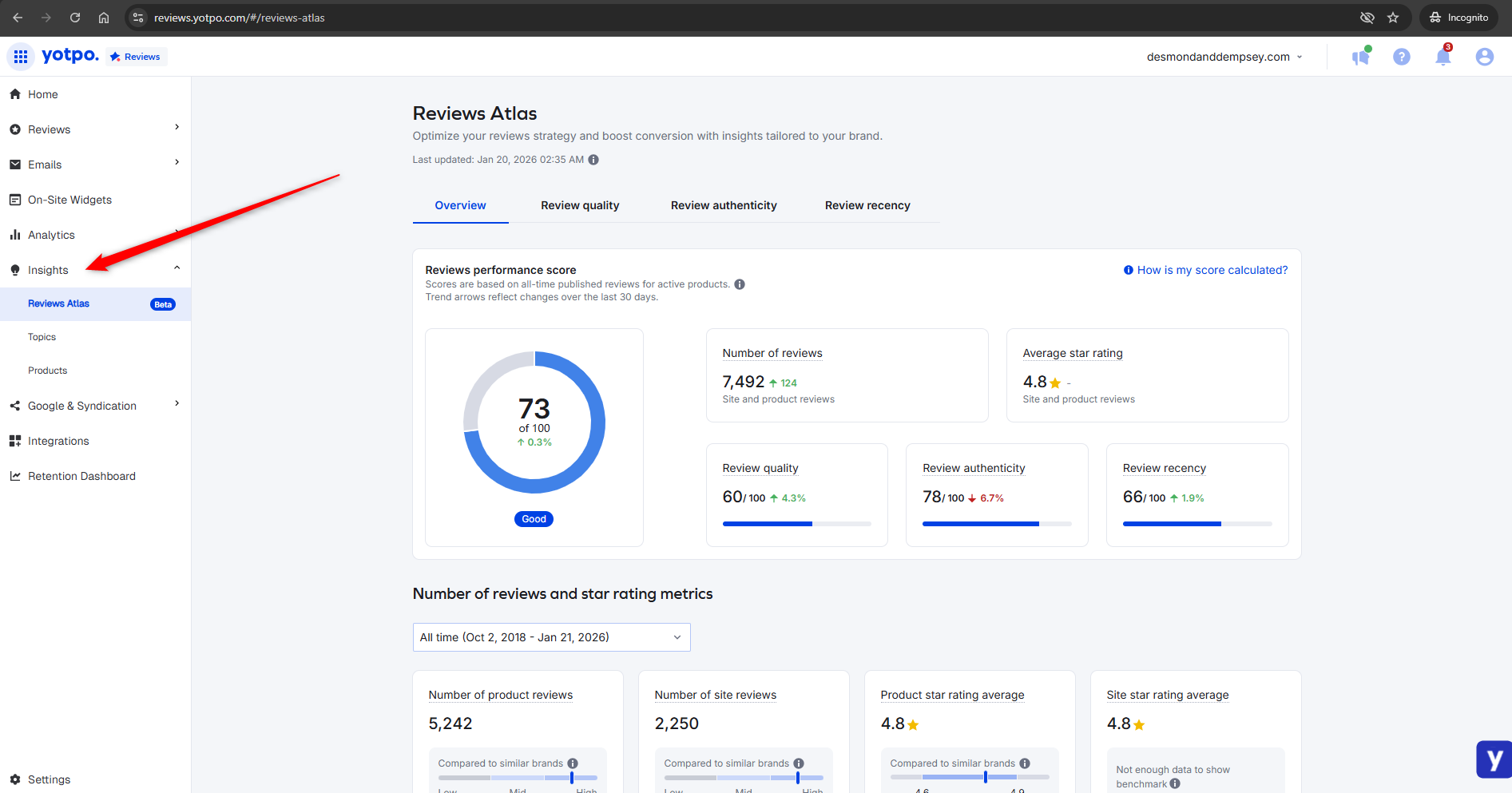The width and height of the screenshot is (1512, 793).
Task: Click the third-party cookies blocked eye icon
Action: [x=1367, y=18]
